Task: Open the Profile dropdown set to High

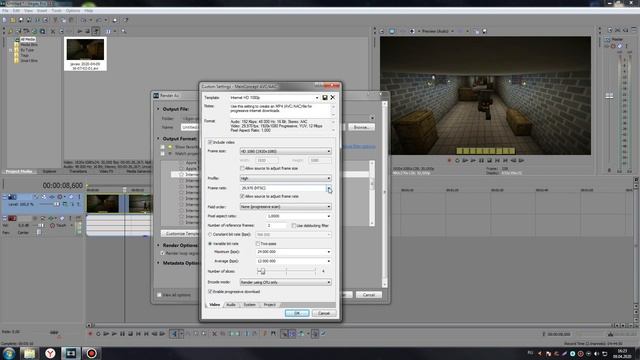Action: [x=285, y=178]
